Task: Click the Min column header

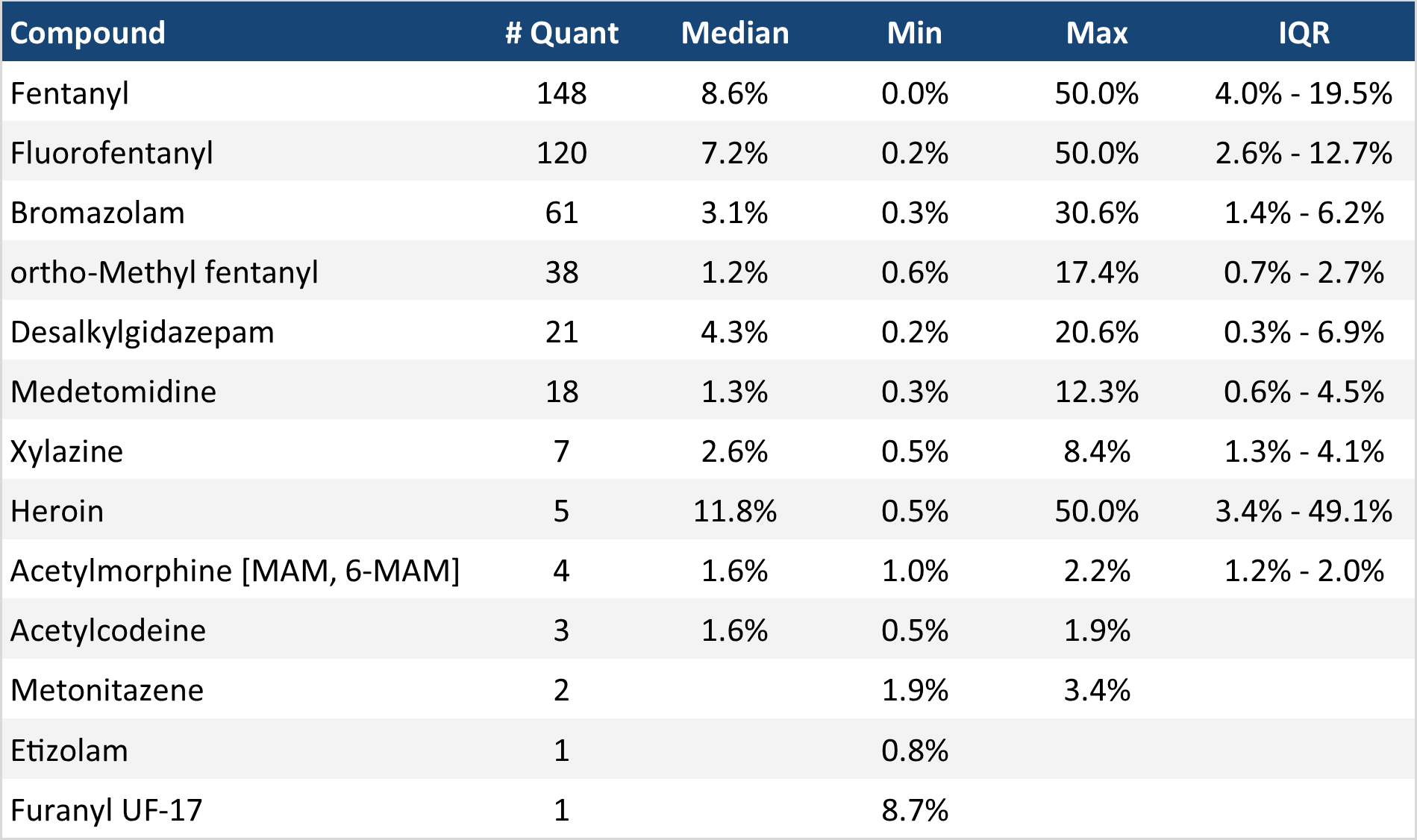Action: coord(914,33)
